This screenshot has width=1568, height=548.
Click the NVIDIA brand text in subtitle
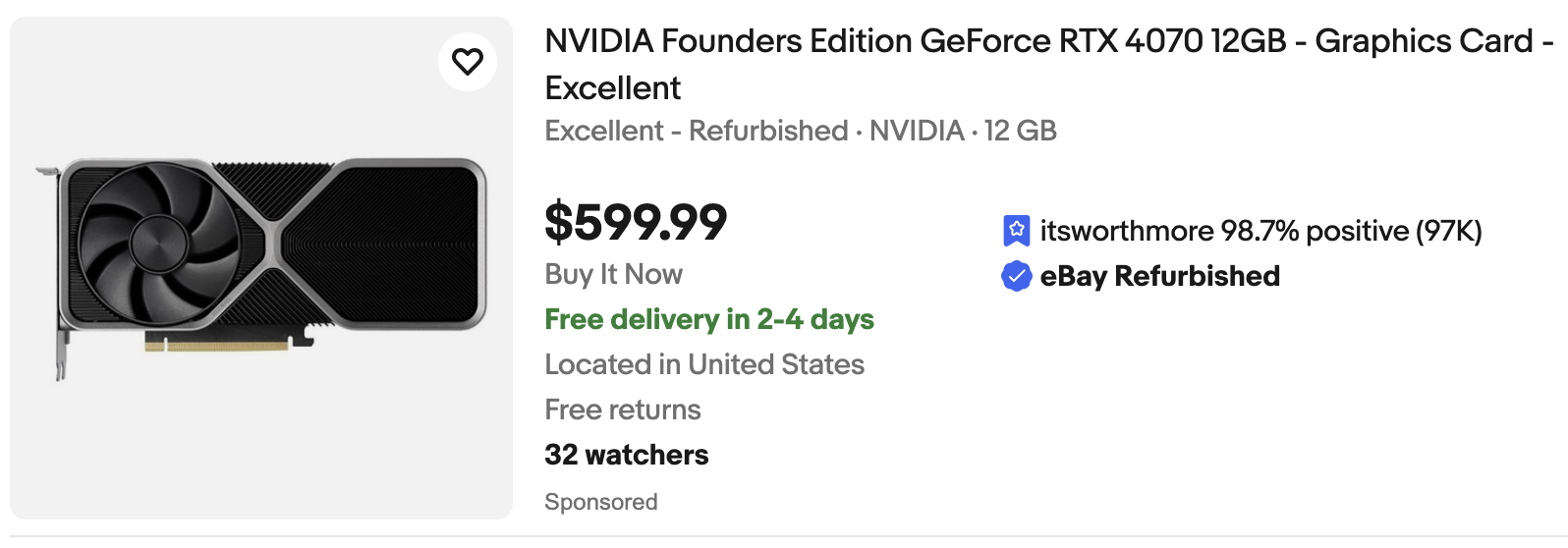pos(916,131)
